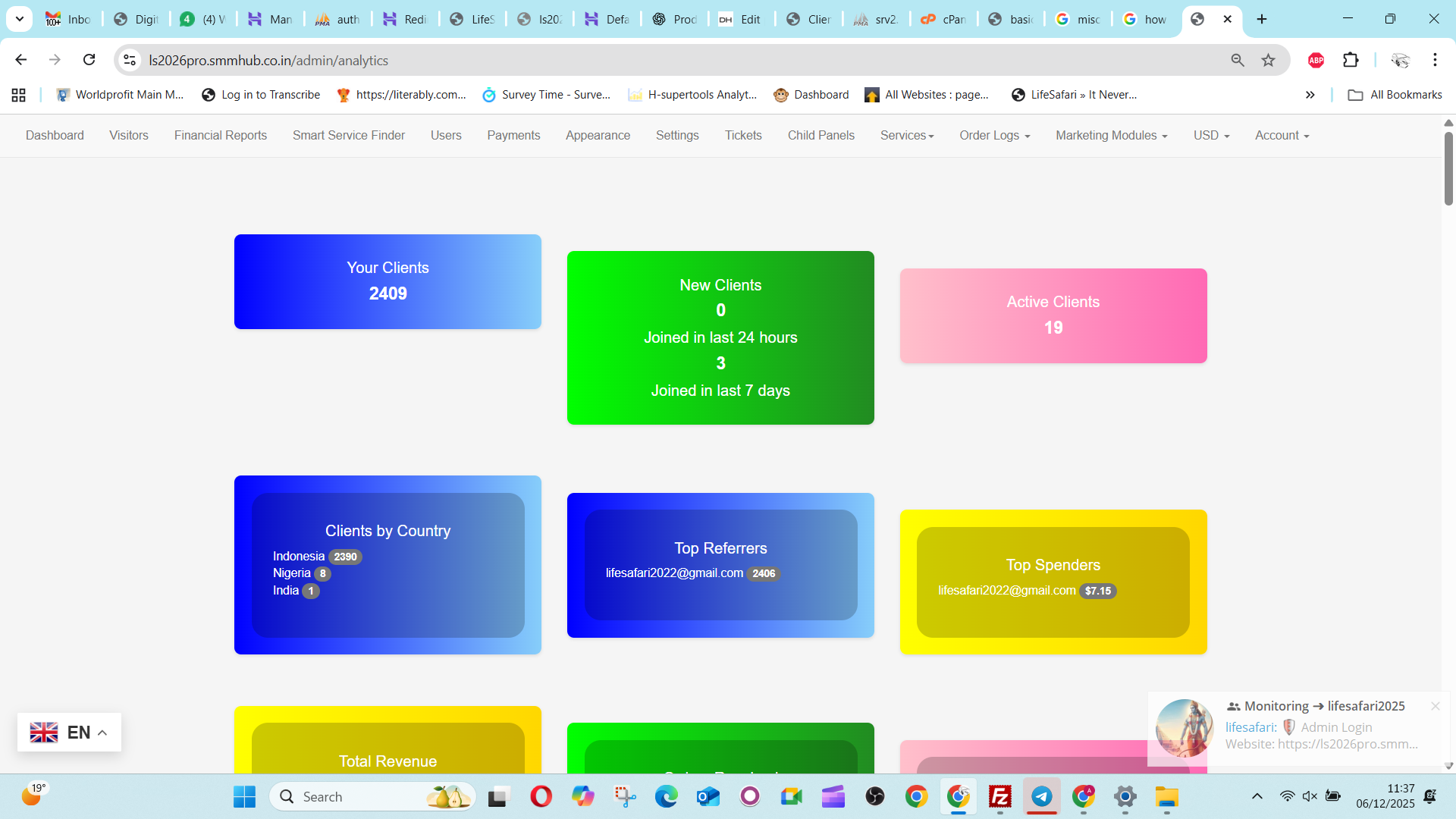Open the cPanel browser tab
This screenshot has height=819, width=1456.
[x=944, y=19]
